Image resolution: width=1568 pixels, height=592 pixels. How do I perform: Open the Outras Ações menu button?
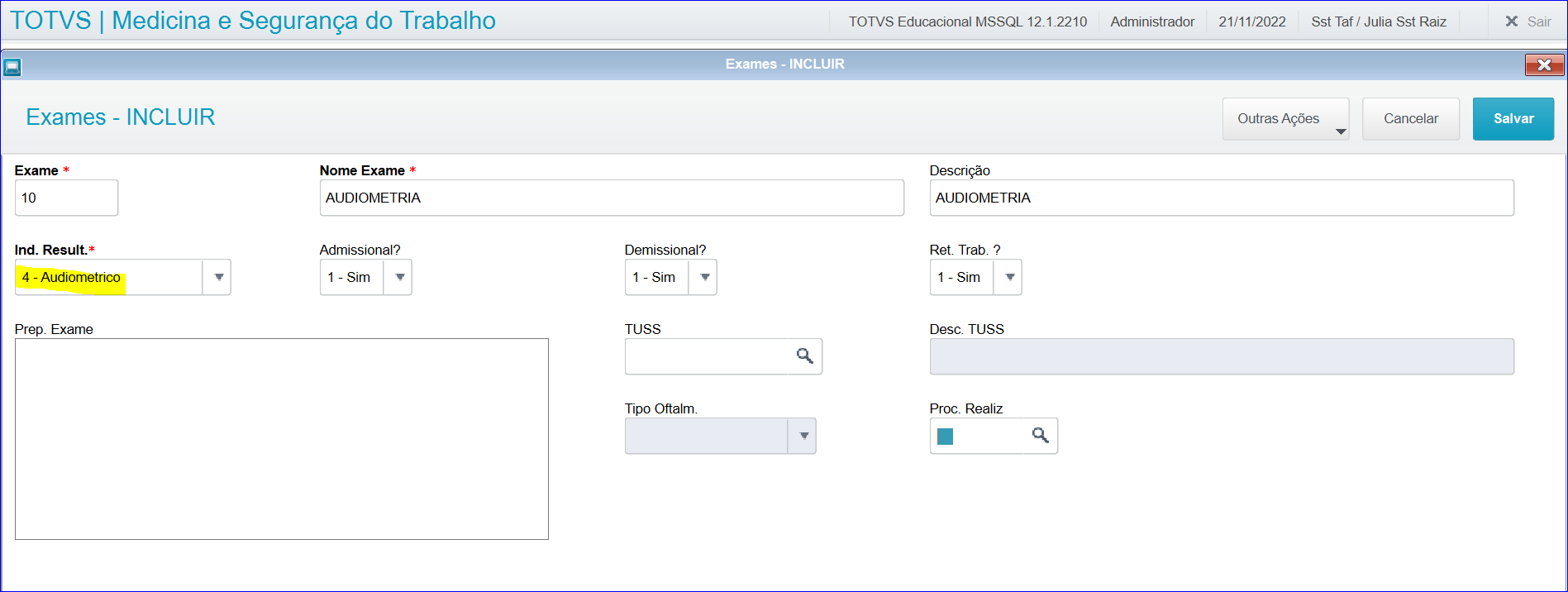coord(1285,119)
